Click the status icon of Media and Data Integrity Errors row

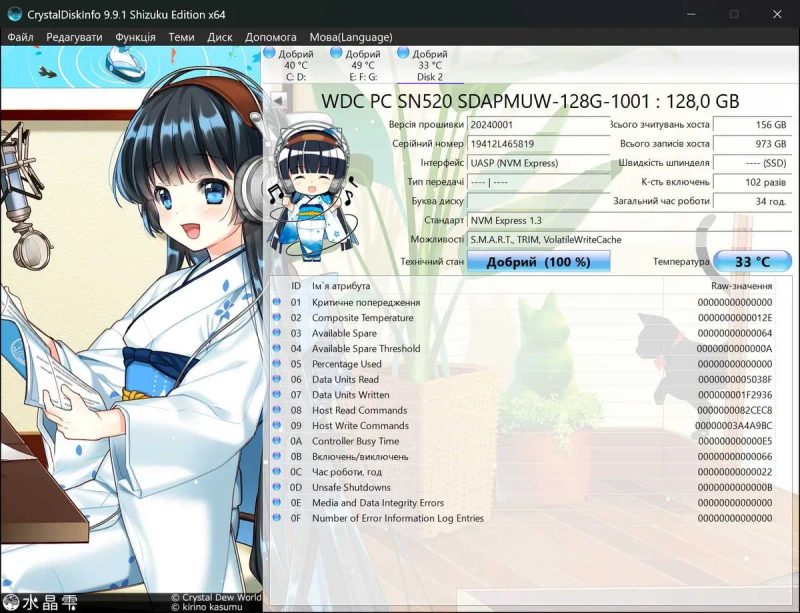(x=277, y=502)
